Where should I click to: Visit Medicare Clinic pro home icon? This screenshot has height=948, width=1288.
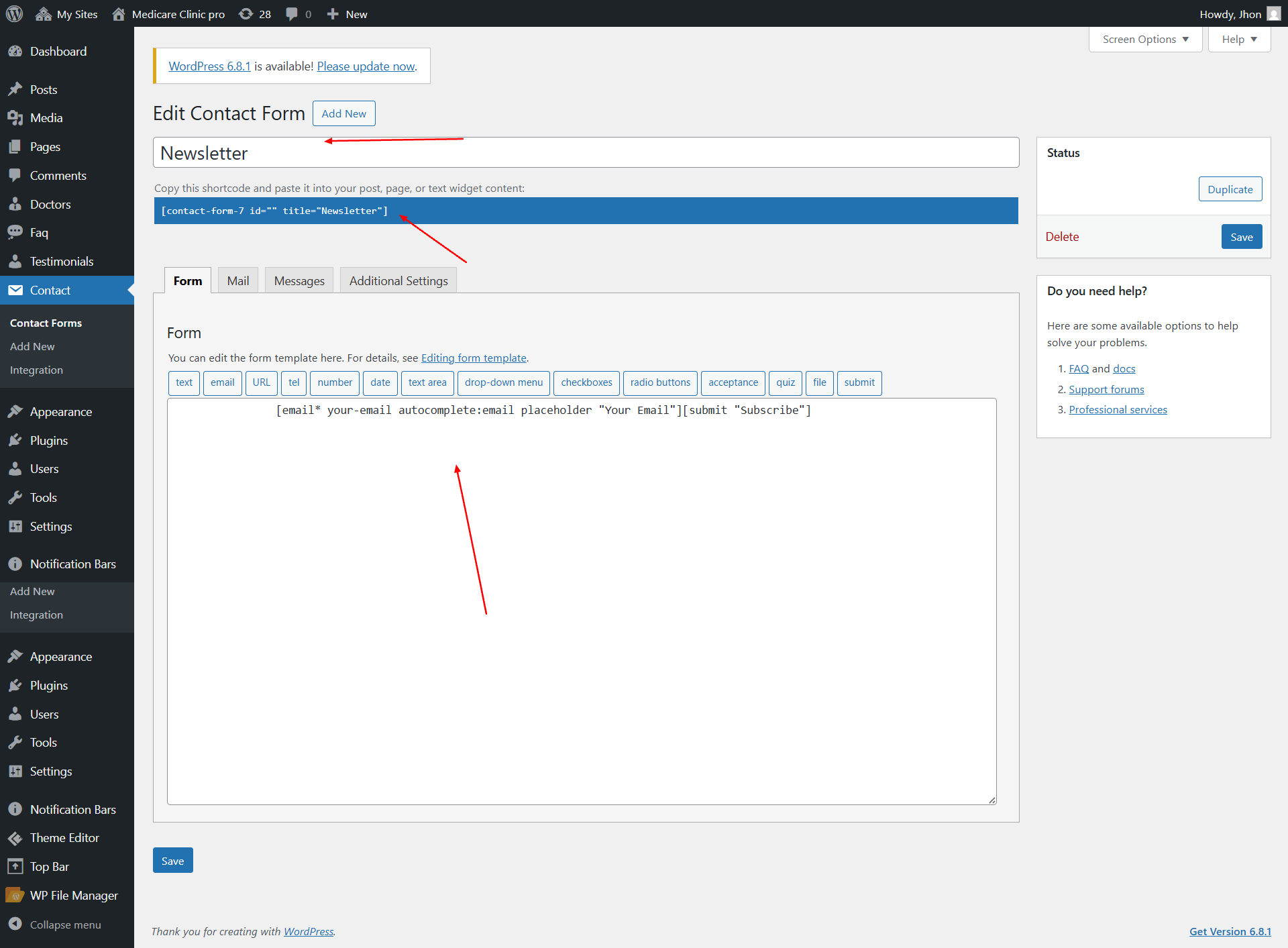[x=119, y=14]
